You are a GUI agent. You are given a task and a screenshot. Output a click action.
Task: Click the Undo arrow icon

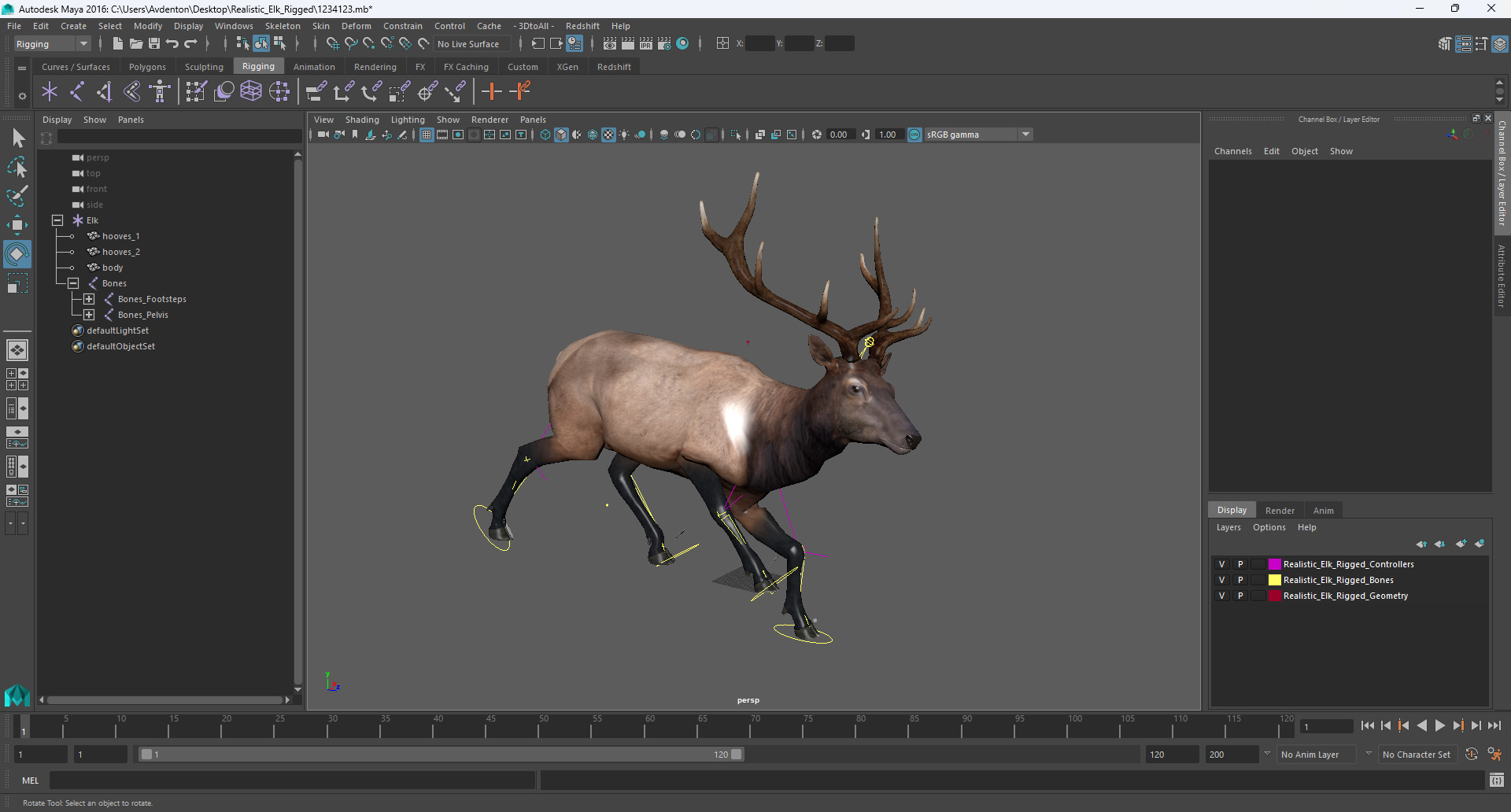coord(172,44)
